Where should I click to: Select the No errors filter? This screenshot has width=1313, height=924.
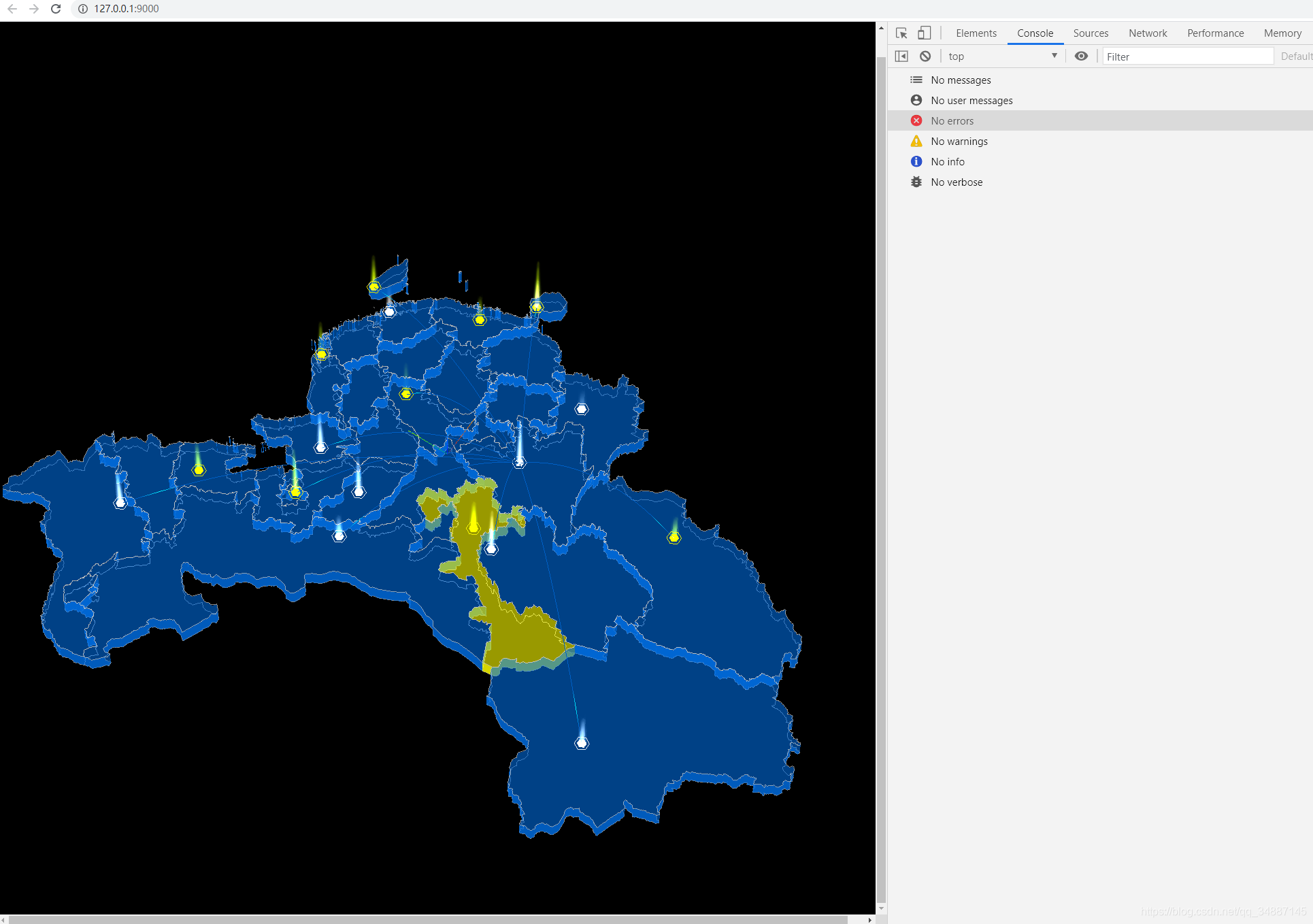click(952, 121)
